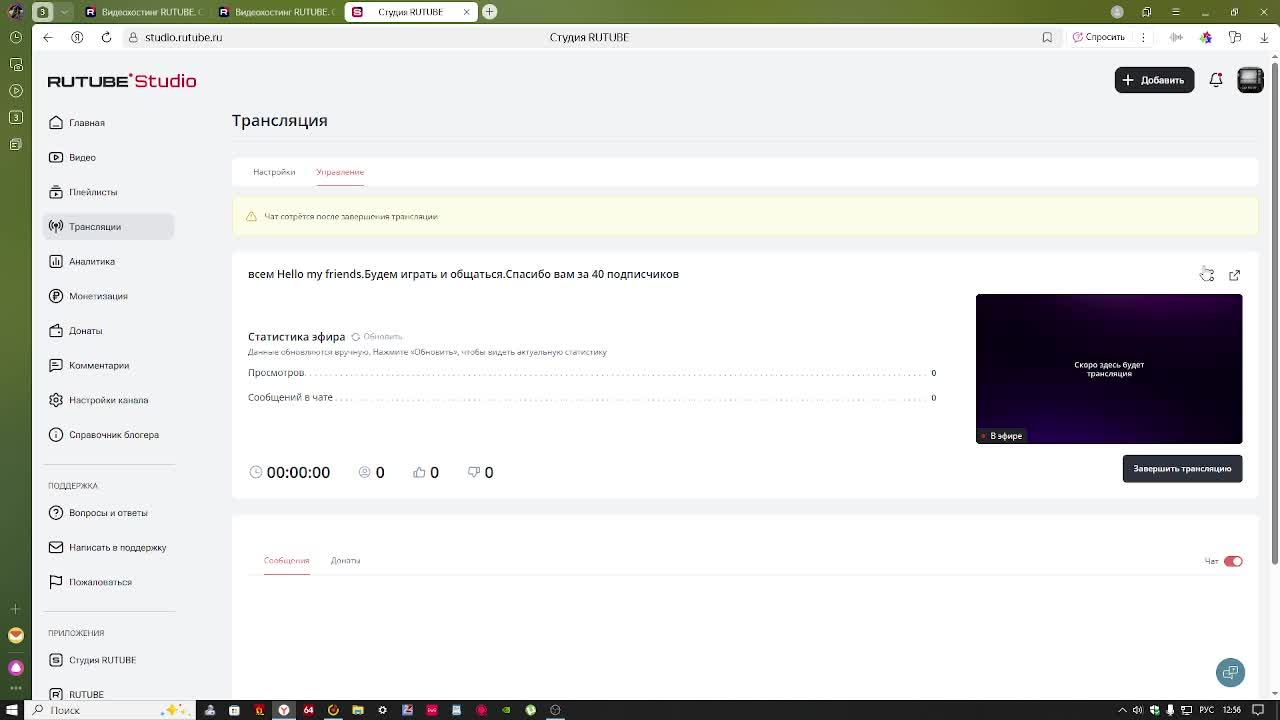
Task: Open Вопросы и ответы support page
Action: [108, 513]
